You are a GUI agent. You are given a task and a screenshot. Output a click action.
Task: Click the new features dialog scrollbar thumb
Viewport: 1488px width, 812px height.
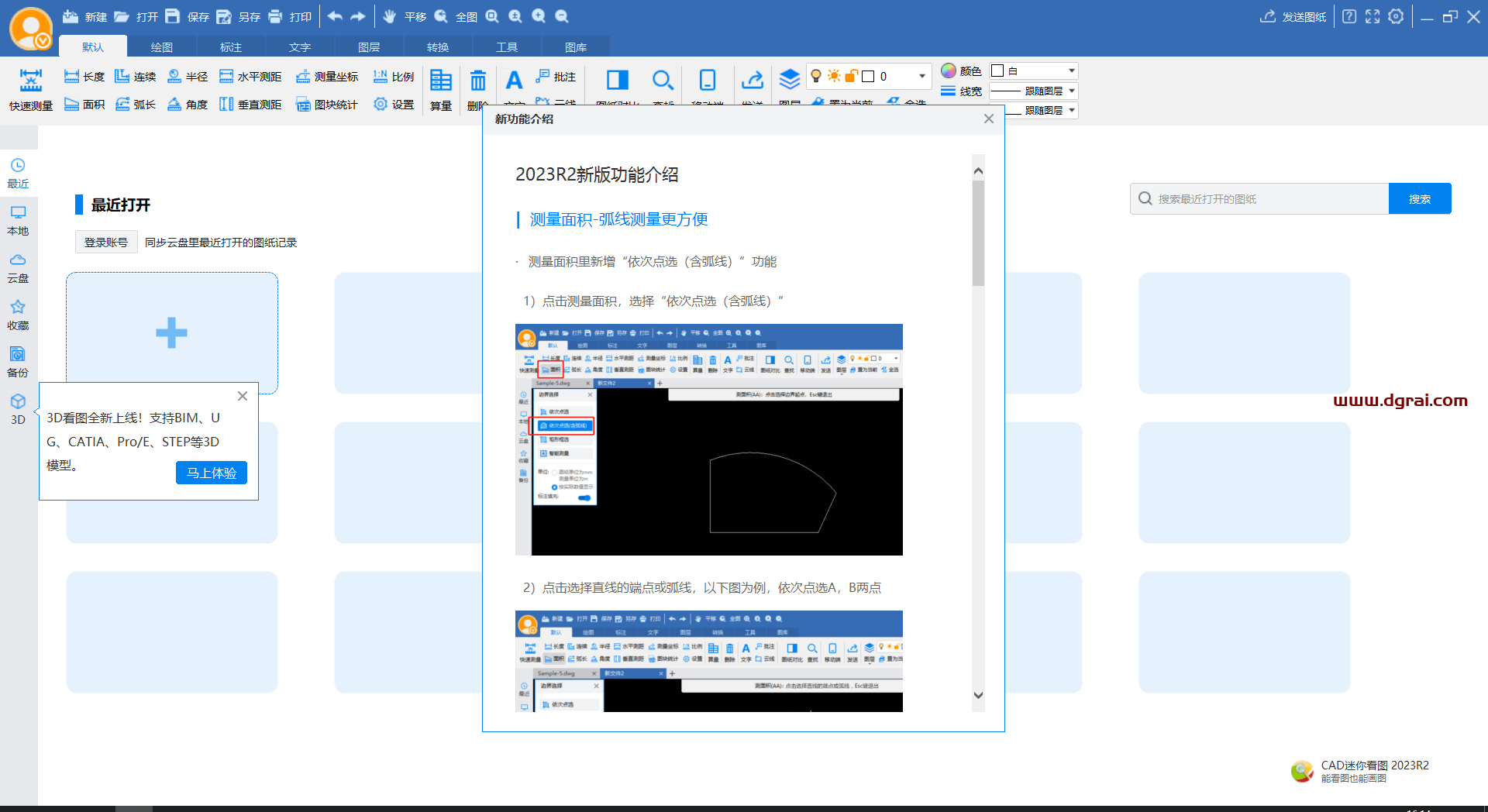pyautogui.click(x=978, y=233)
